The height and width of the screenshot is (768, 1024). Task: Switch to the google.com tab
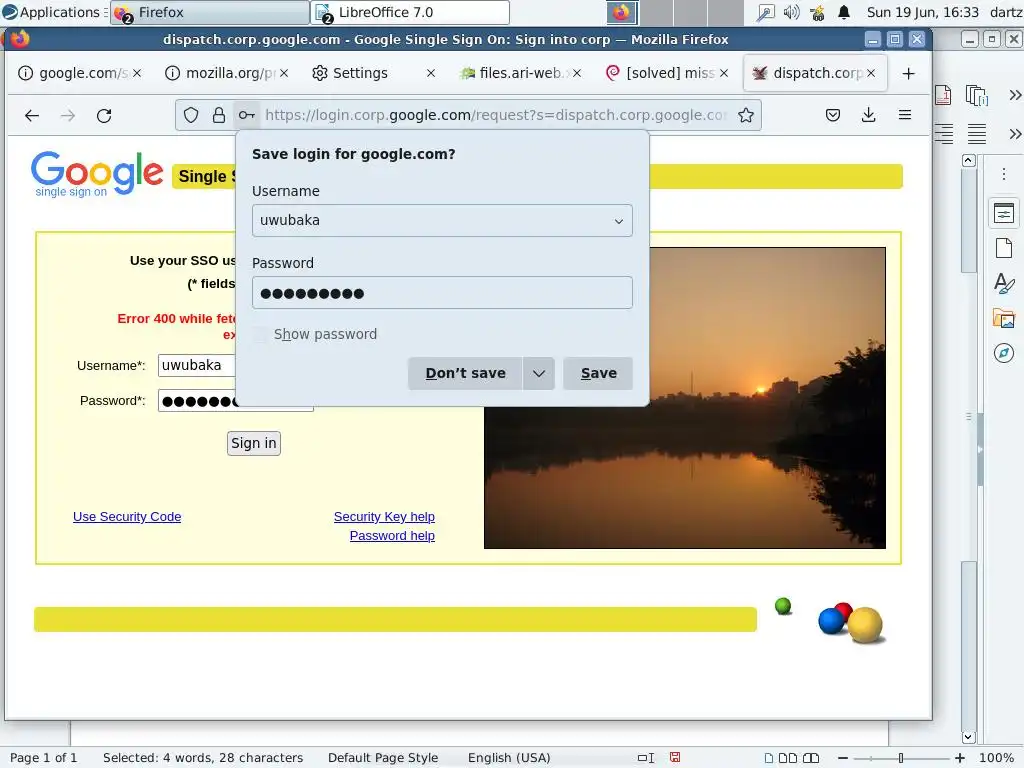tap(78, 73)
